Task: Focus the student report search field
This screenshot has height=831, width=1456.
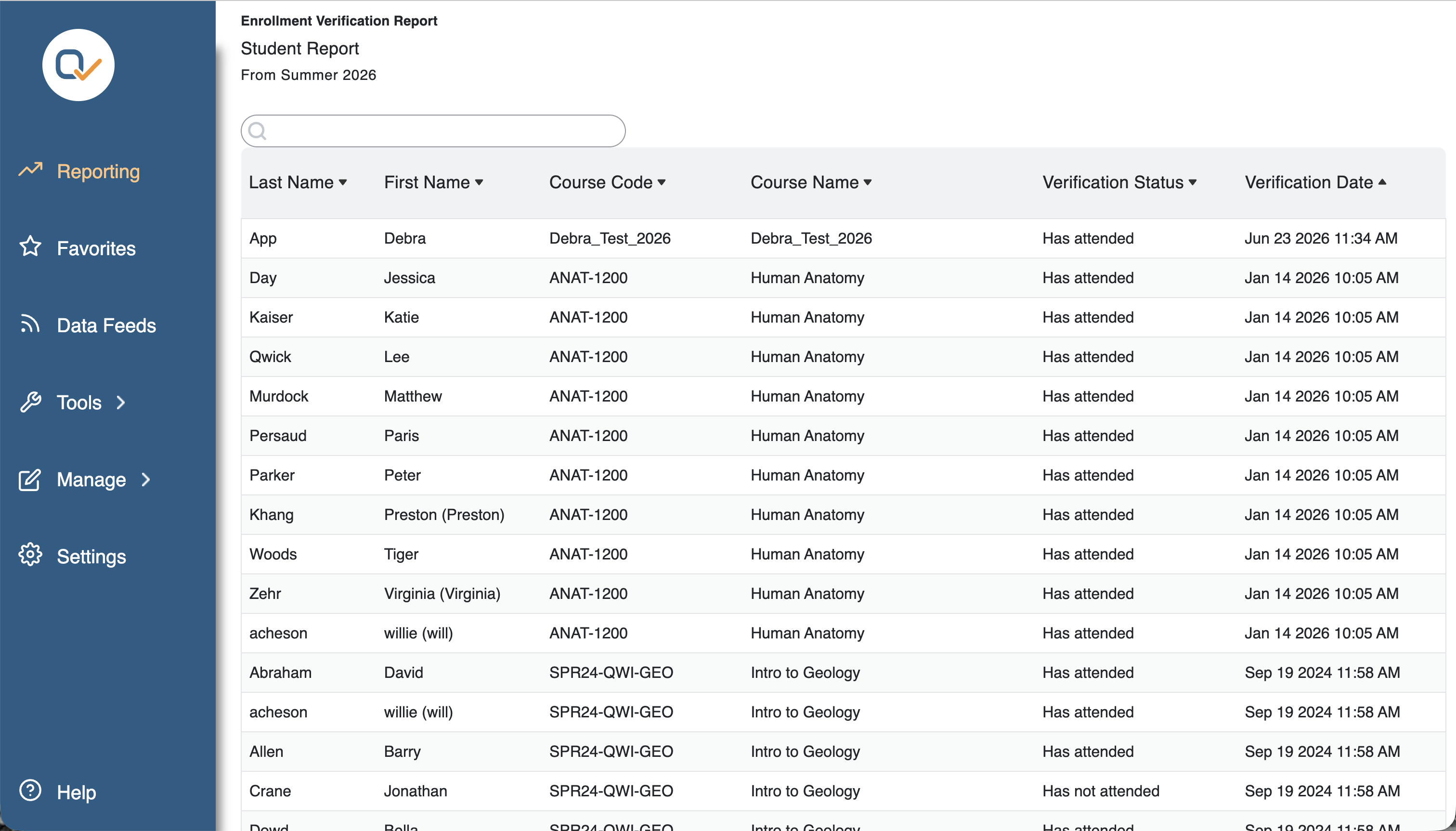Action: (x=433, y=130)
